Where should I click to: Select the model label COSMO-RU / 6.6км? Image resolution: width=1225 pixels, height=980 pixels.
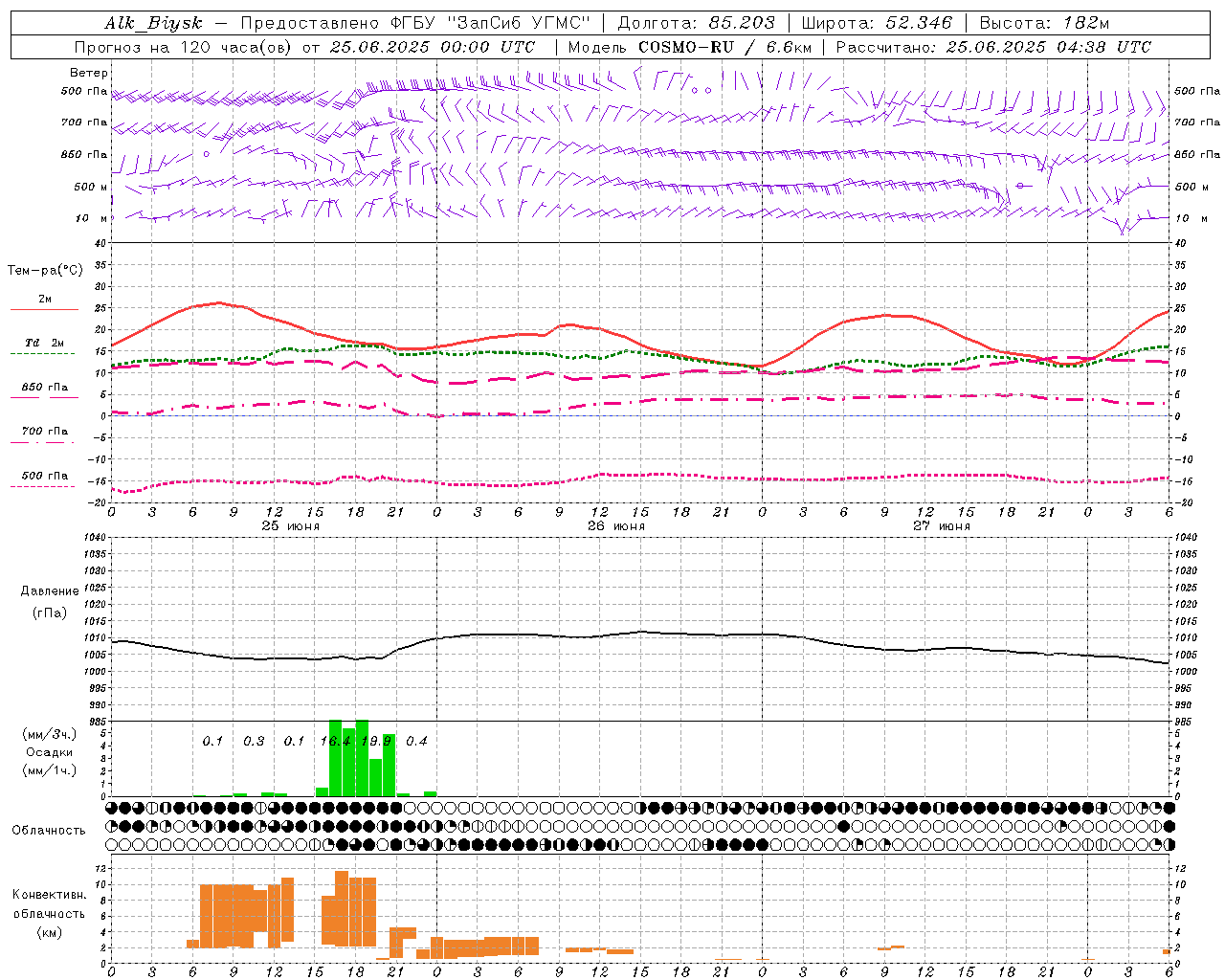pos(724,47)
